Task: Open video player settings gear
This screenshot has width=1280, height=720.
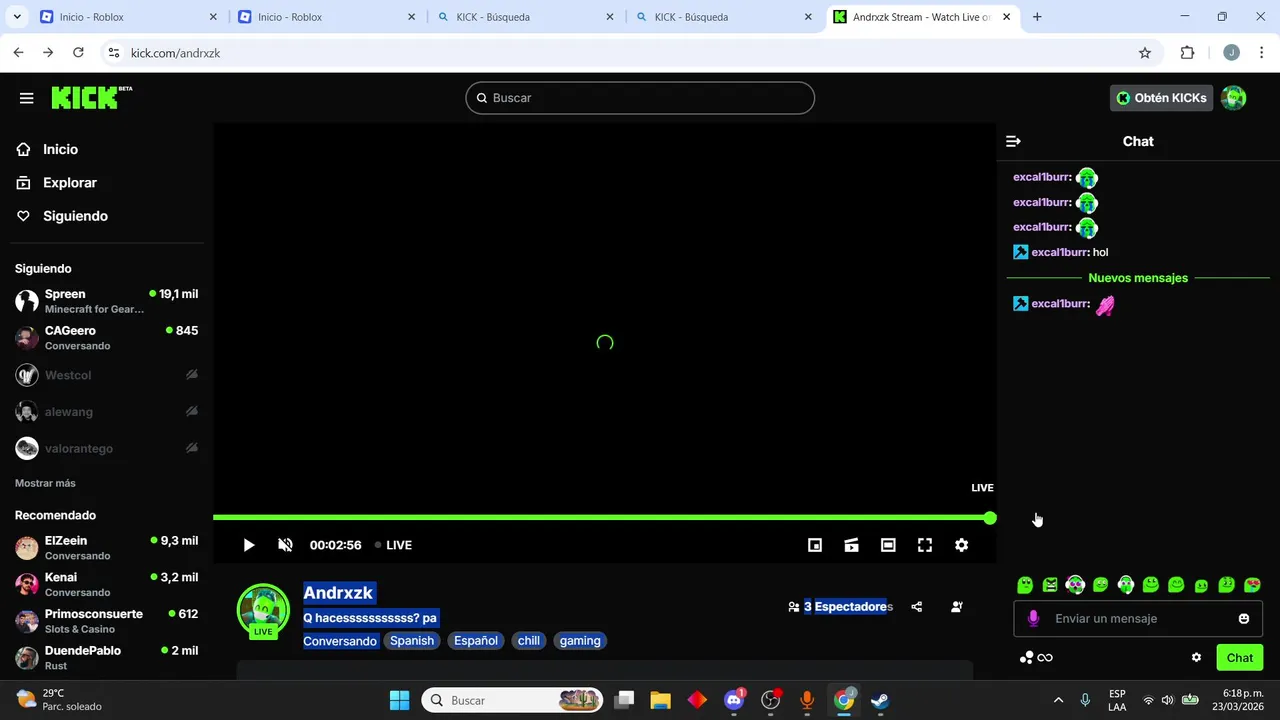Action: point(961,545)
